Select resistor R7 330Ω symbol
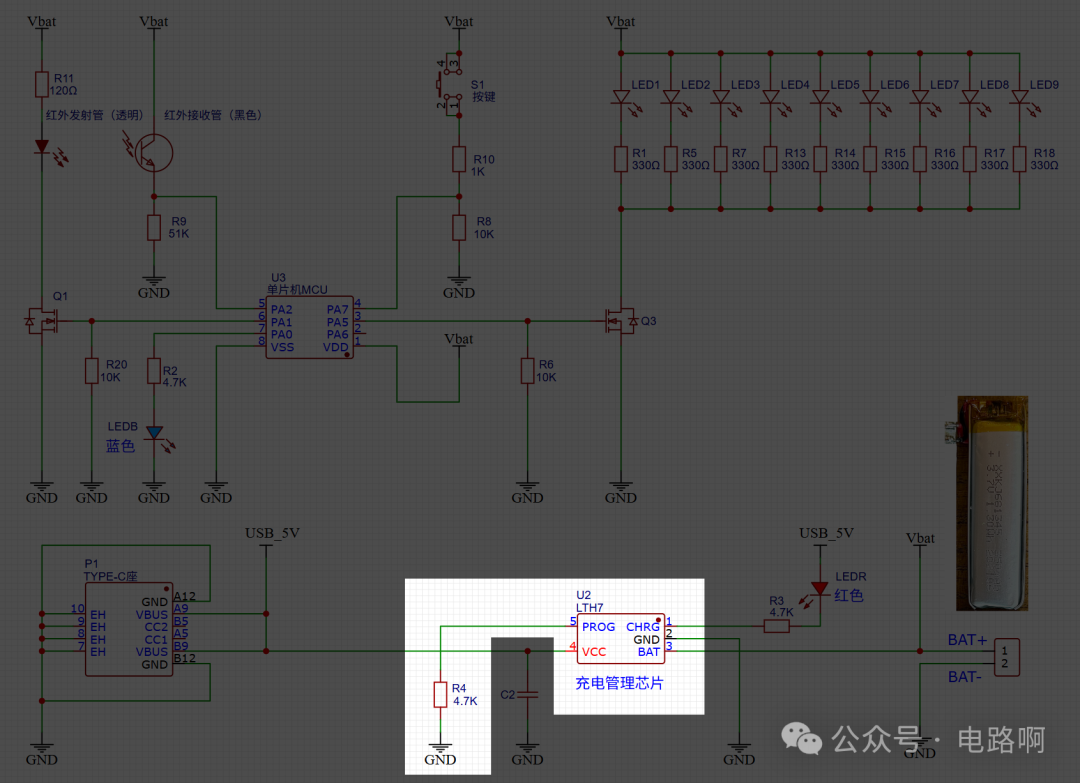The width and height of the screenshot is (1080, 783). pyautogui.click(x=720, y=159)
